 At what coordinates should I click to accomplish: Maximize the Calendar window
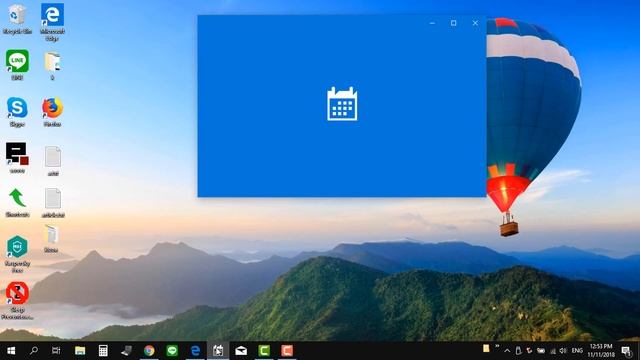453,23
